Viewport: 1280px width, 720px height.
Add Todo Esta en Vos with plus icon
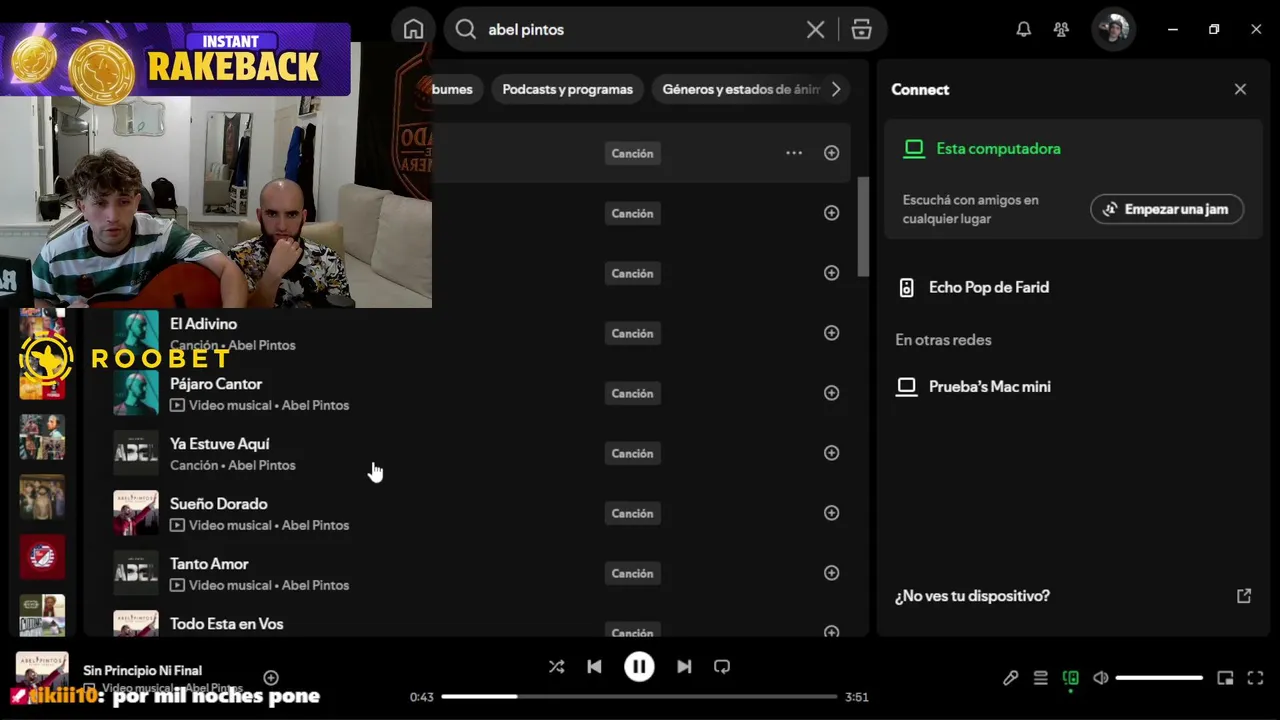coord(831,631)
